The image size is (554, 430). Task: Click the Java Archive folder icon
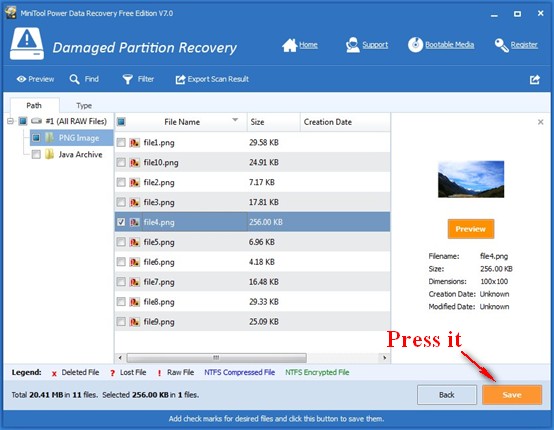point(49,154)
